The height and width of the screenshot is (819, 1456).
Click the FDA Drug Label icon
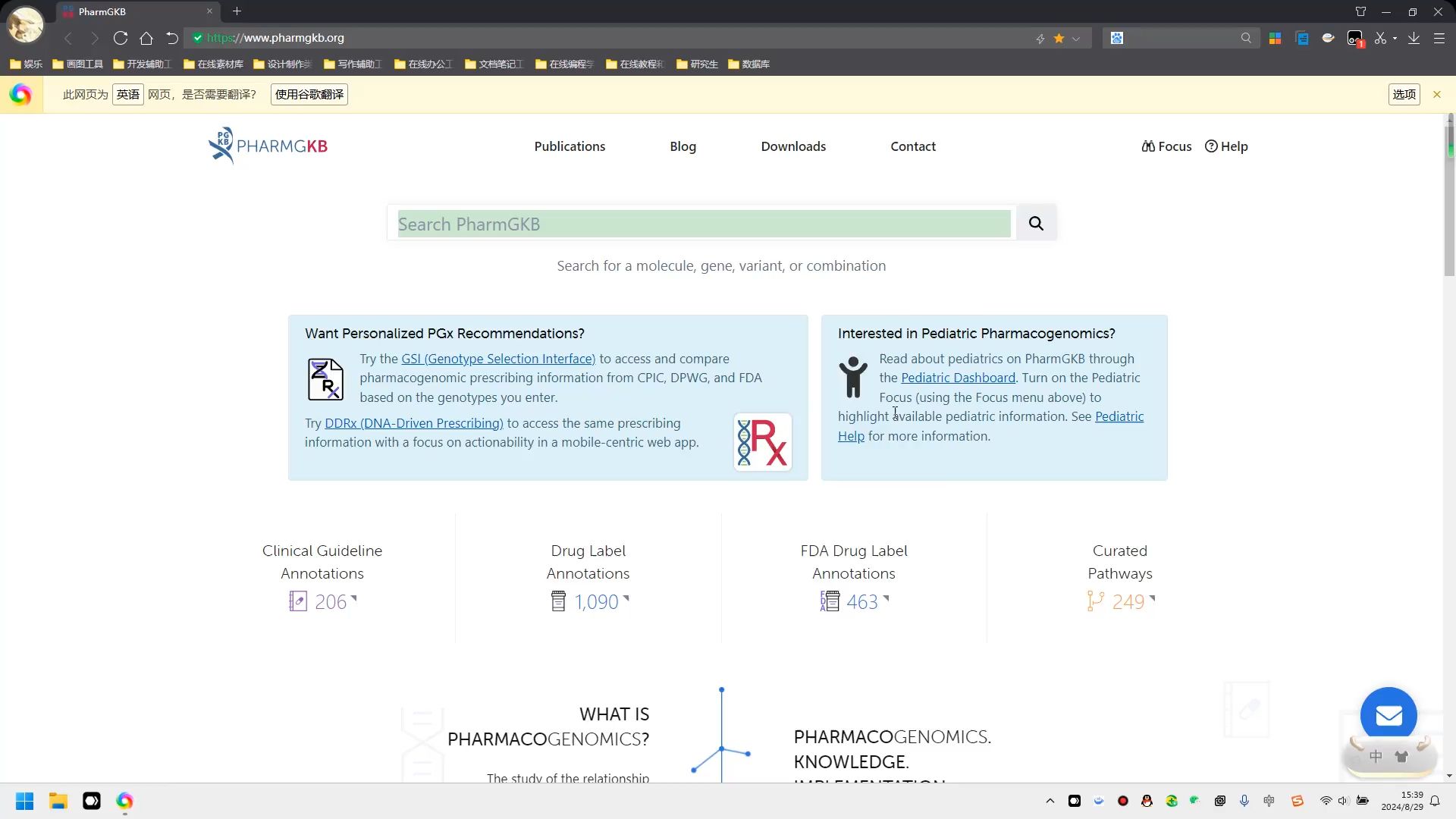[830, 601]
